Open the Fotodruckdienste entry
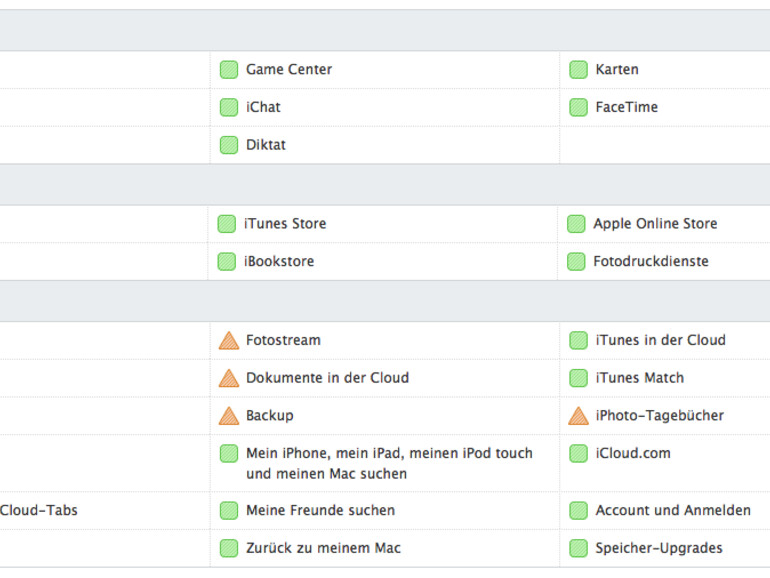Viewport: 770px width, 578px height. (x=651, y=262)
